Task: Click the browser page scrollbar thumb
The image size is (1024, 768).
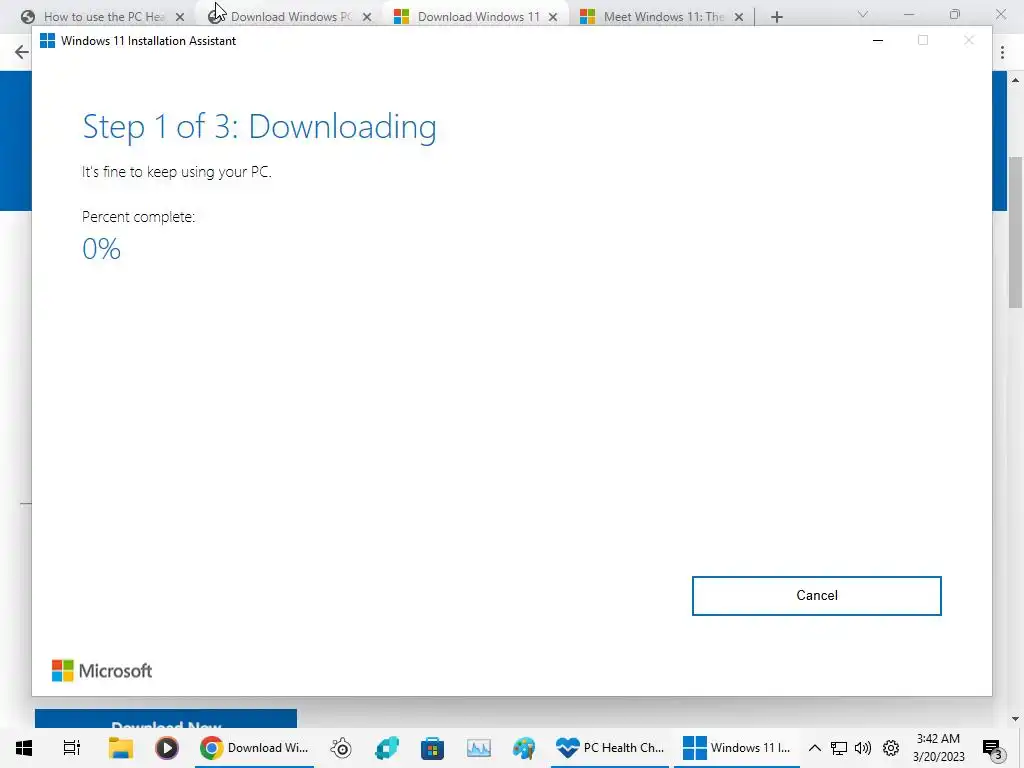Action: 1016,232
